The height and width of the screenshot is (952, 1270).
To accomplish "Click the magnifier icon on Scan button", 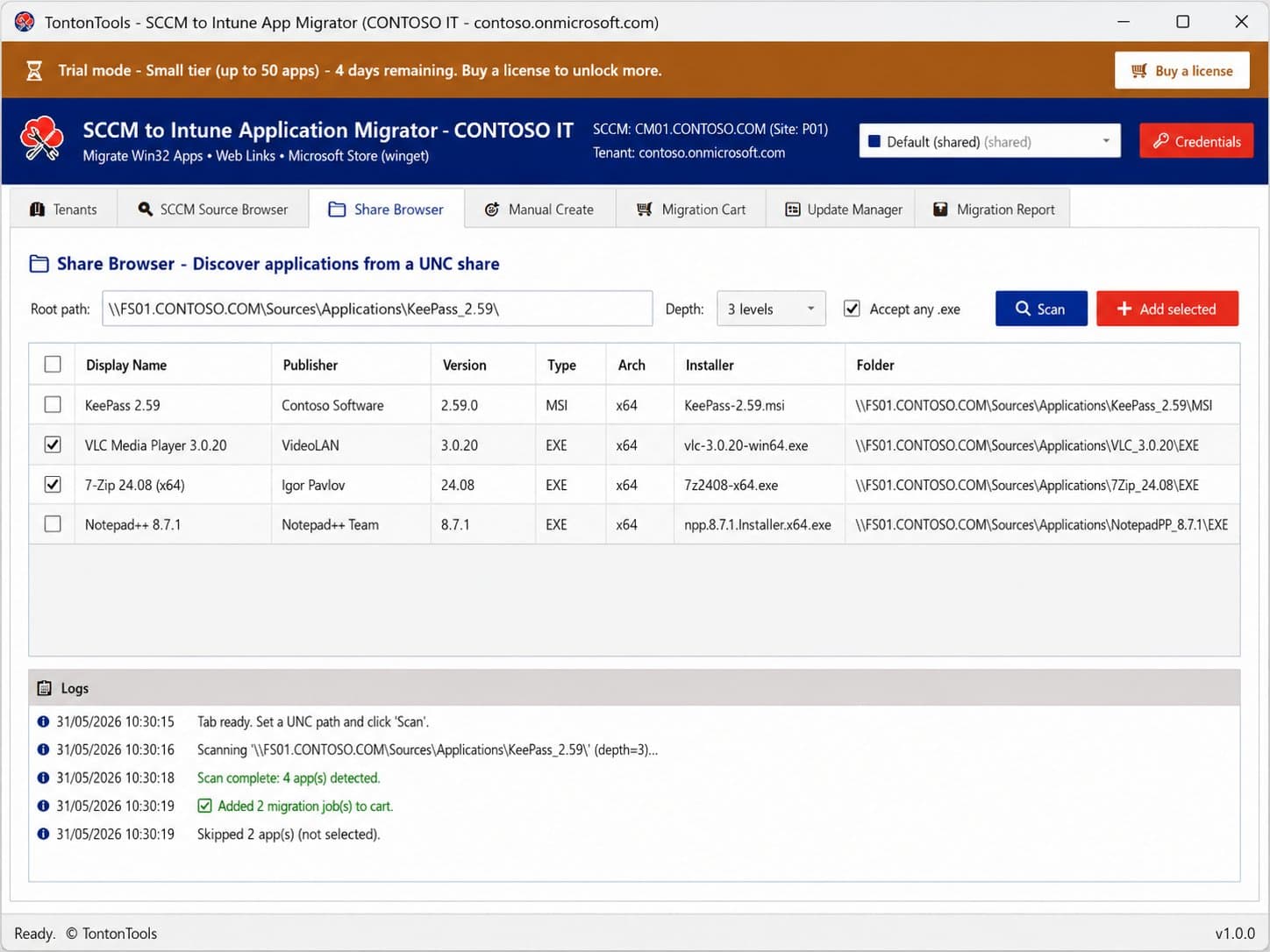I will click(1023, 309).
